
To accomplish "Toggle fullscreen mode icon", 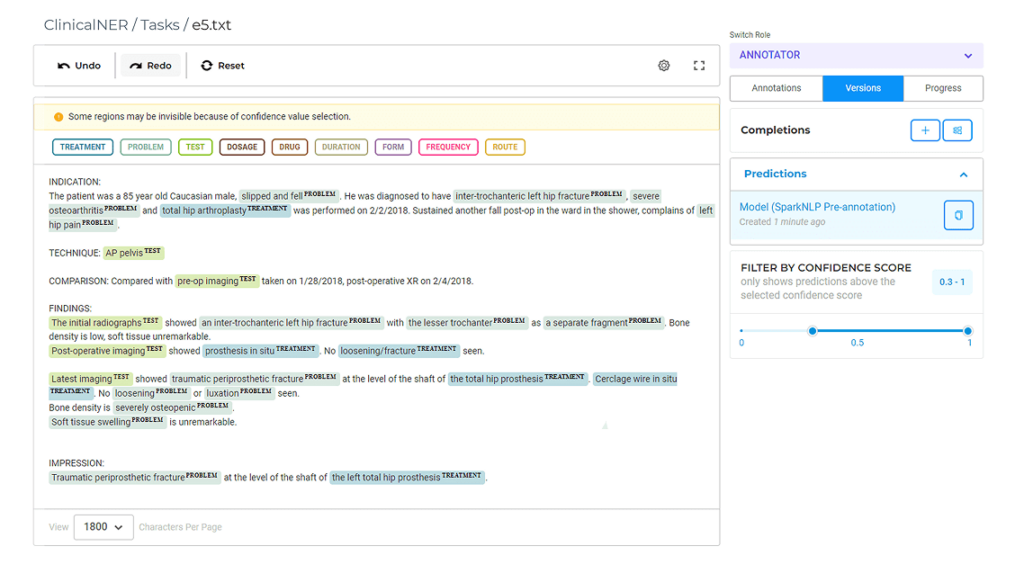I will pos(699,65).
